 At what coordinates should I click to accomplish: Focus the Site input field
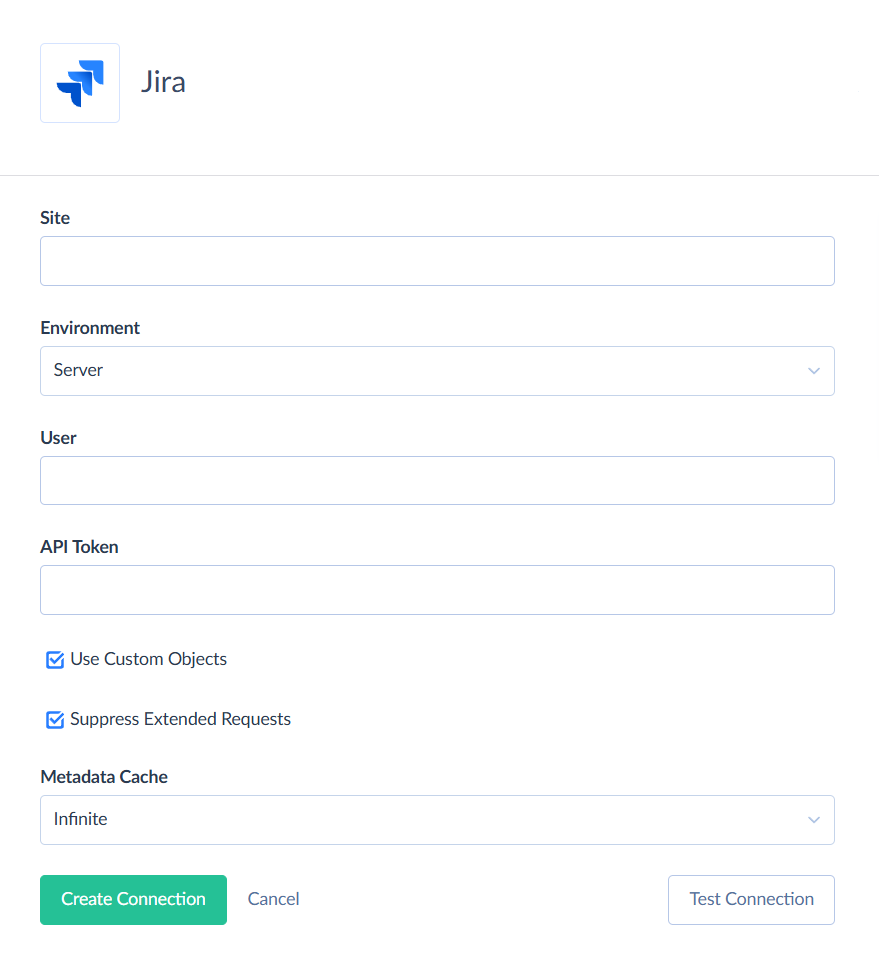(437, 261)
